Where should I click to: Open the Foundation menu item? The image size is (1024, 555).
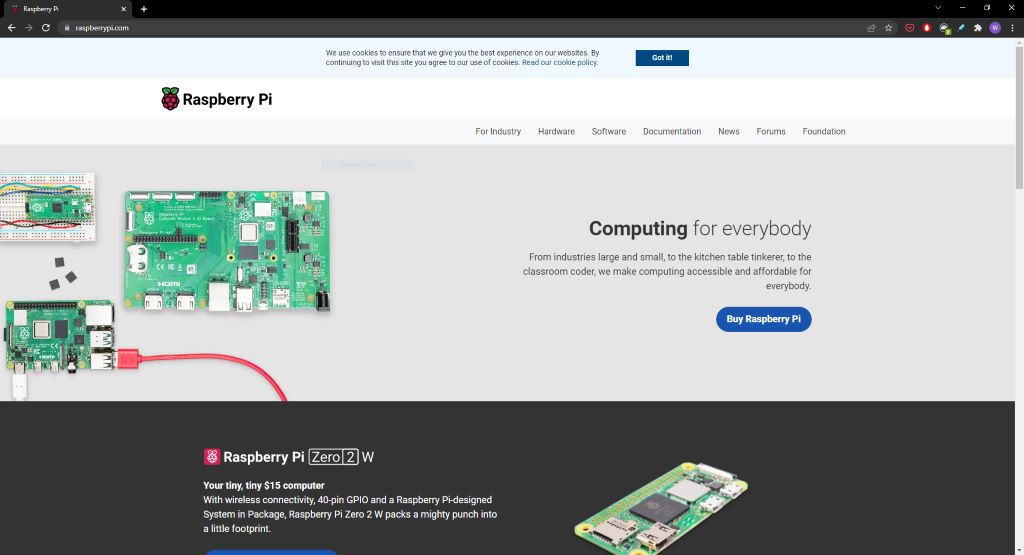click(x=824, y=131)
